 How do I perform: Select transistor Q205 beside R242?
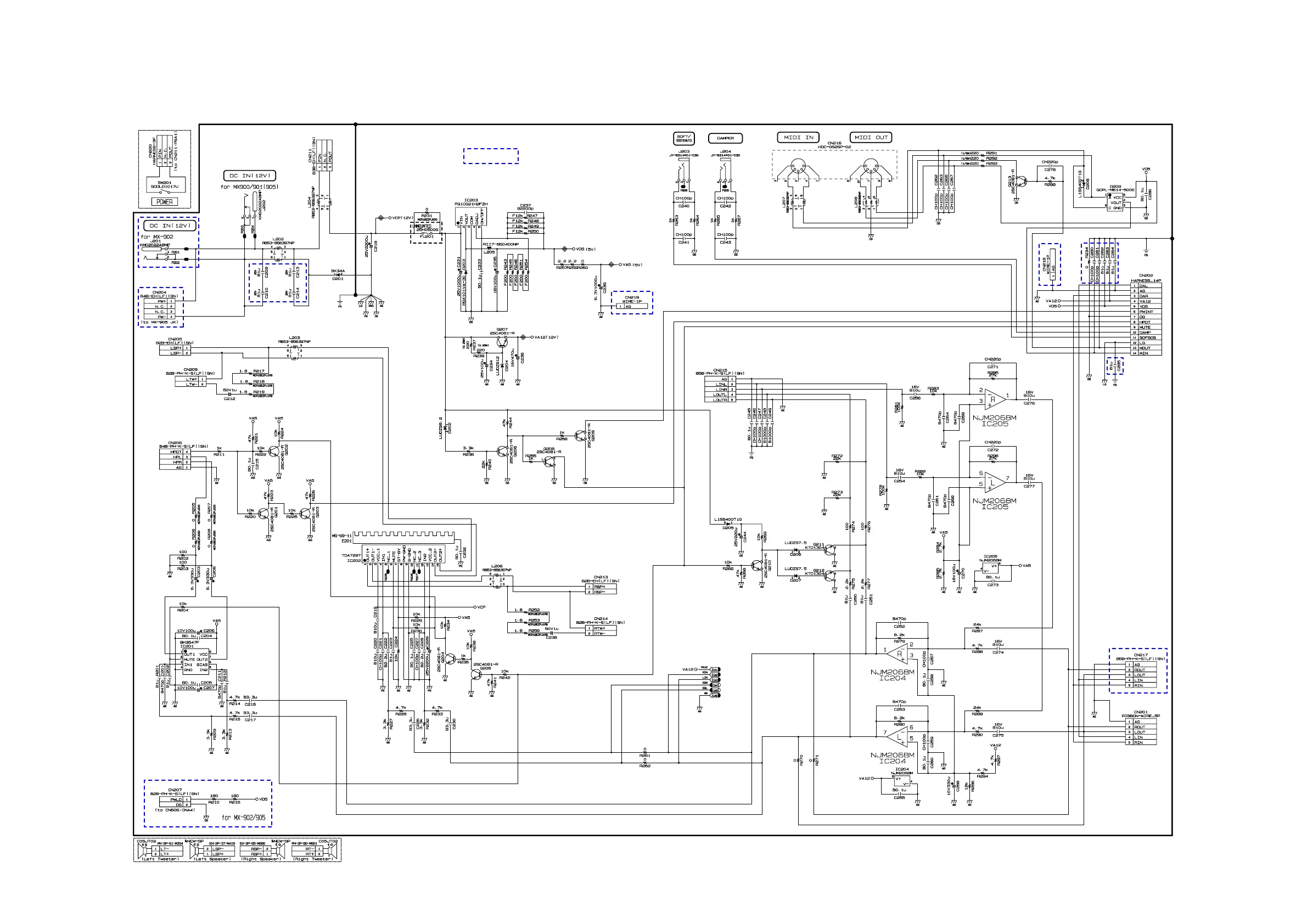coord(476,674)
